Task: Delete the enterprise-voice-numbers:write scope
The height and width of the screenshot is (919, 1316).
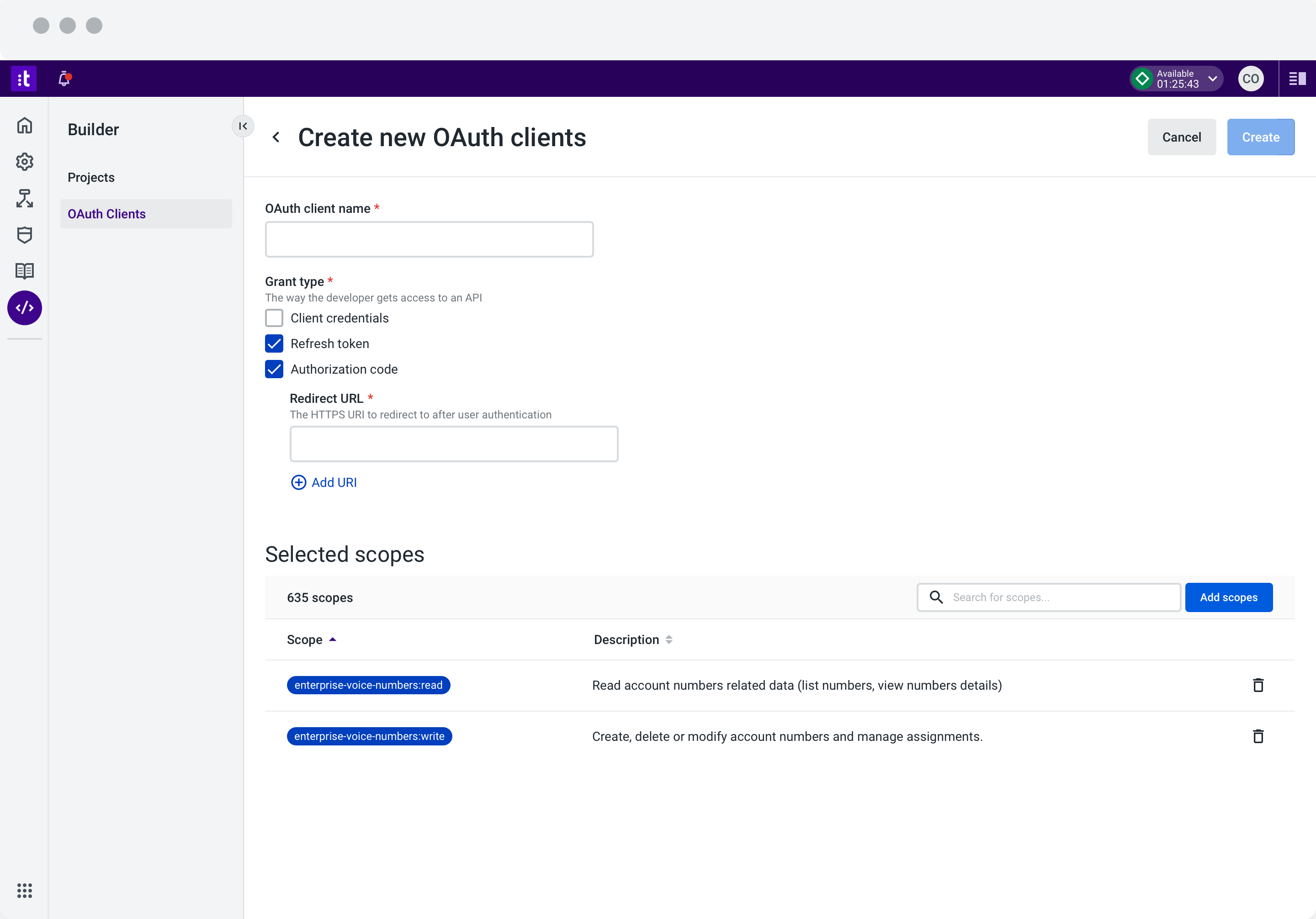Action: [x=1258, y=736]
